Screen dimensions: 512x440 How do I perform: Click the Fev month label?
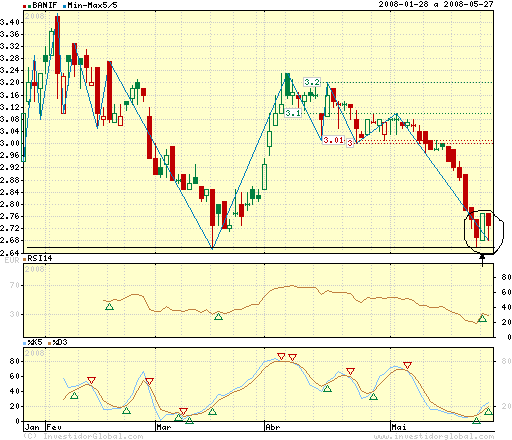click(54, 427)
